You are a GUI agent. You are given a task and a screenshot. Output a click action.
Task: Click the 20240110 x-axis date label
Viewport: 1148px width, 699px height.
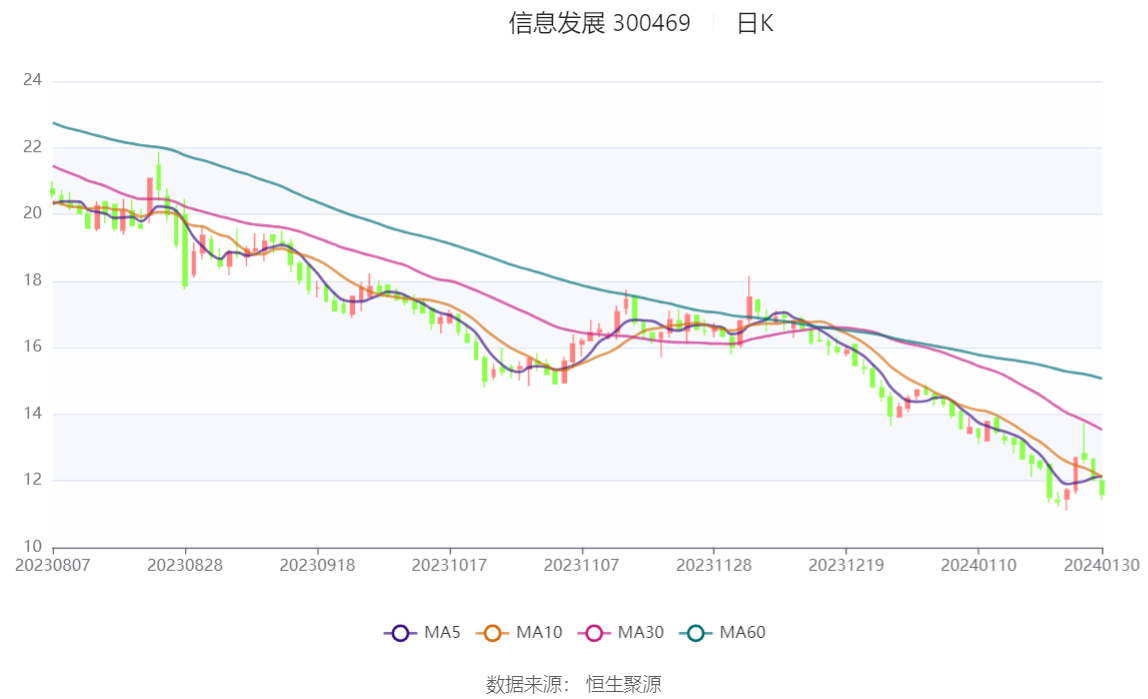pyautogui.click(x=978, y=566)
